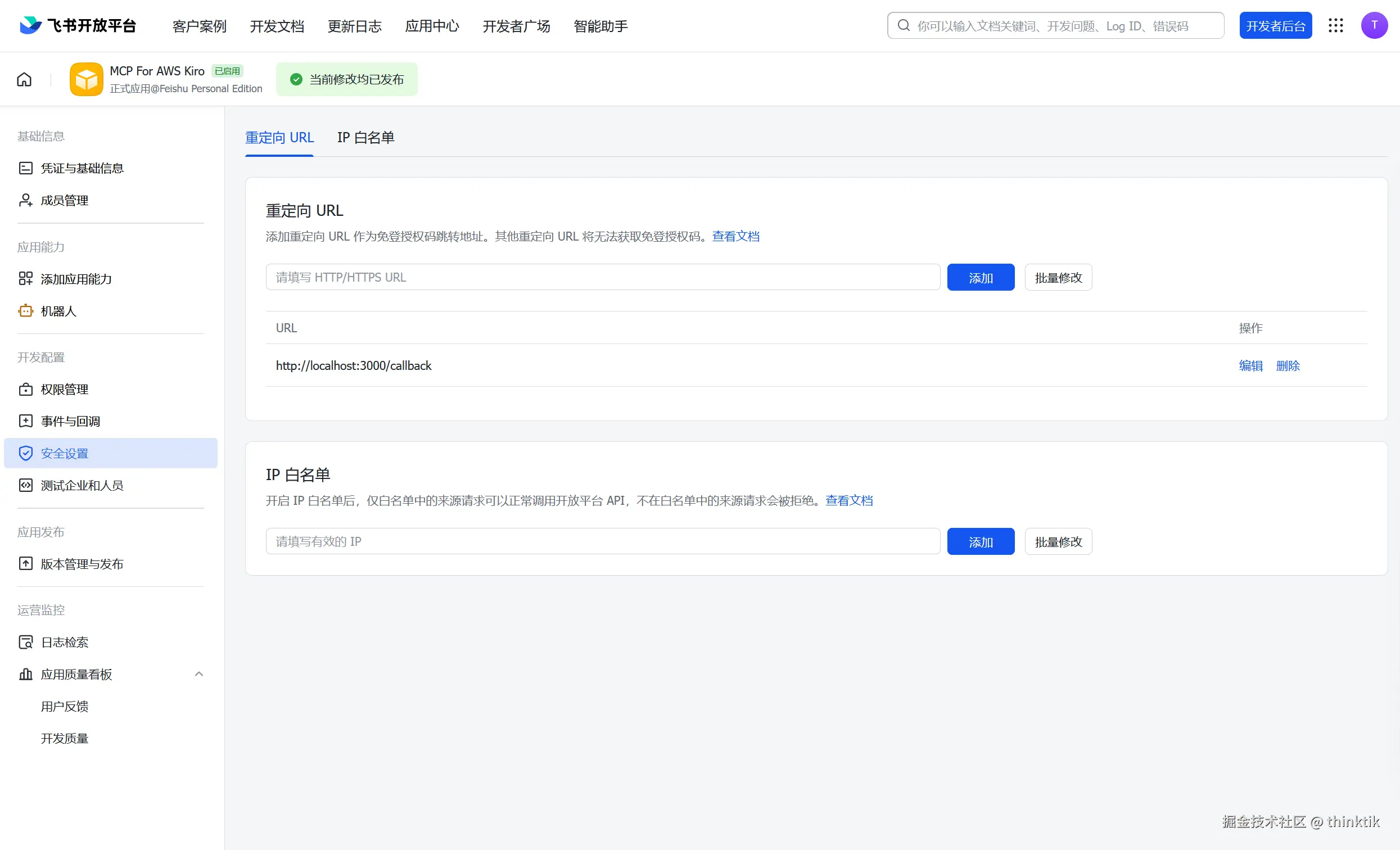
Task: Click 添加 button for the redirect URL
Action: tap(980, 277)
